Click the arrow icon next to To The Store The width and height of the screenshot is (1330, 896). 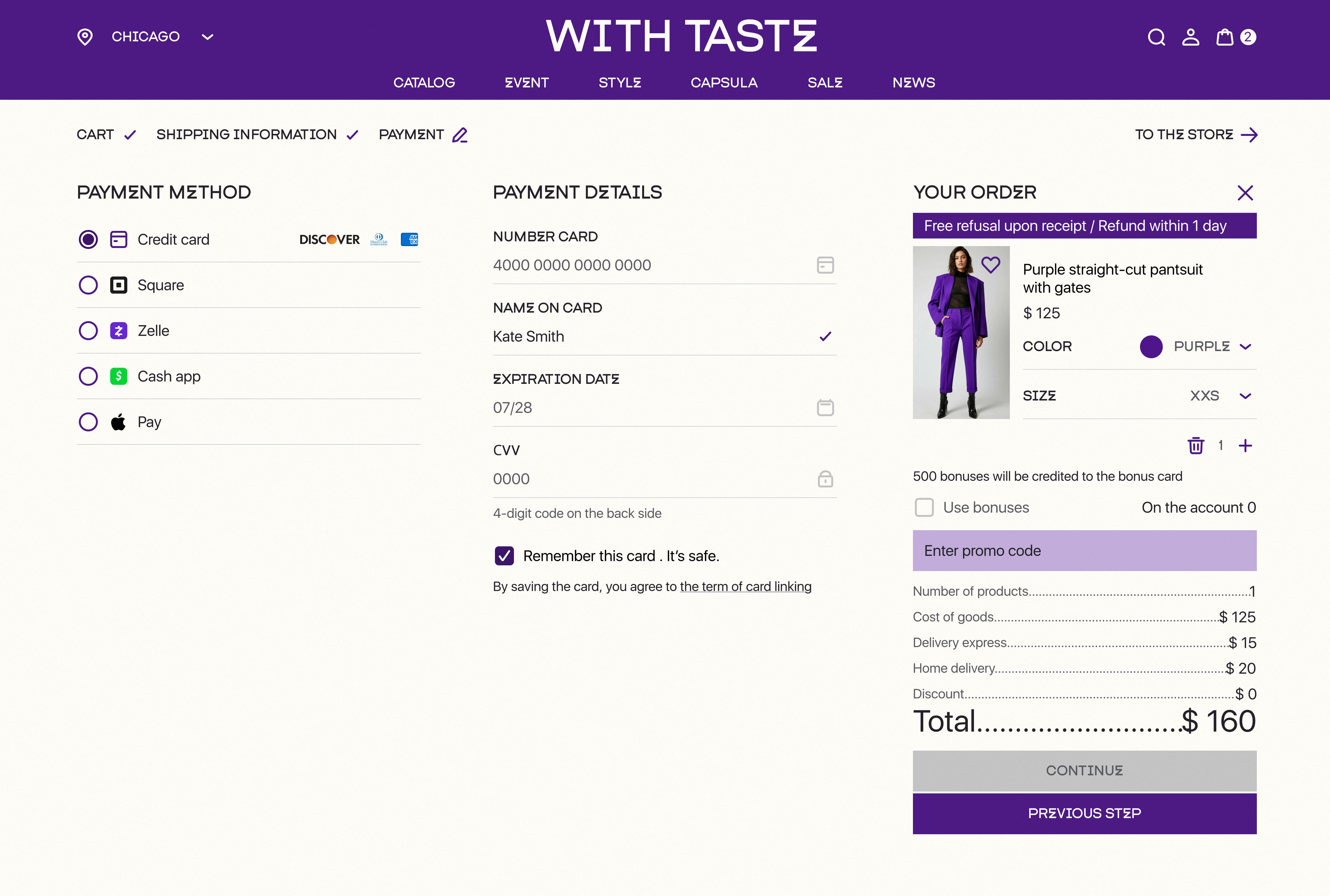tap(1249, 135)
